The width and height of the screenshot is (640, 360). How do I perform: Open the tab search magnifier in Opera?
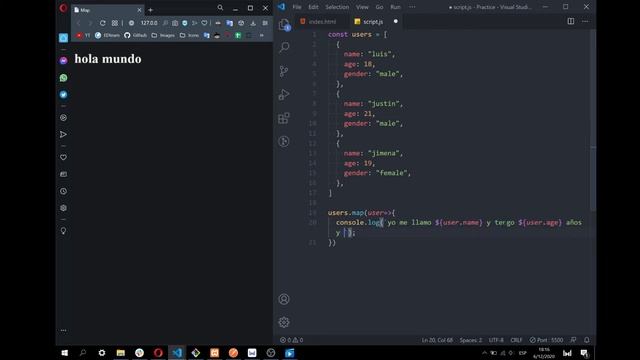(x=220, y=8)
